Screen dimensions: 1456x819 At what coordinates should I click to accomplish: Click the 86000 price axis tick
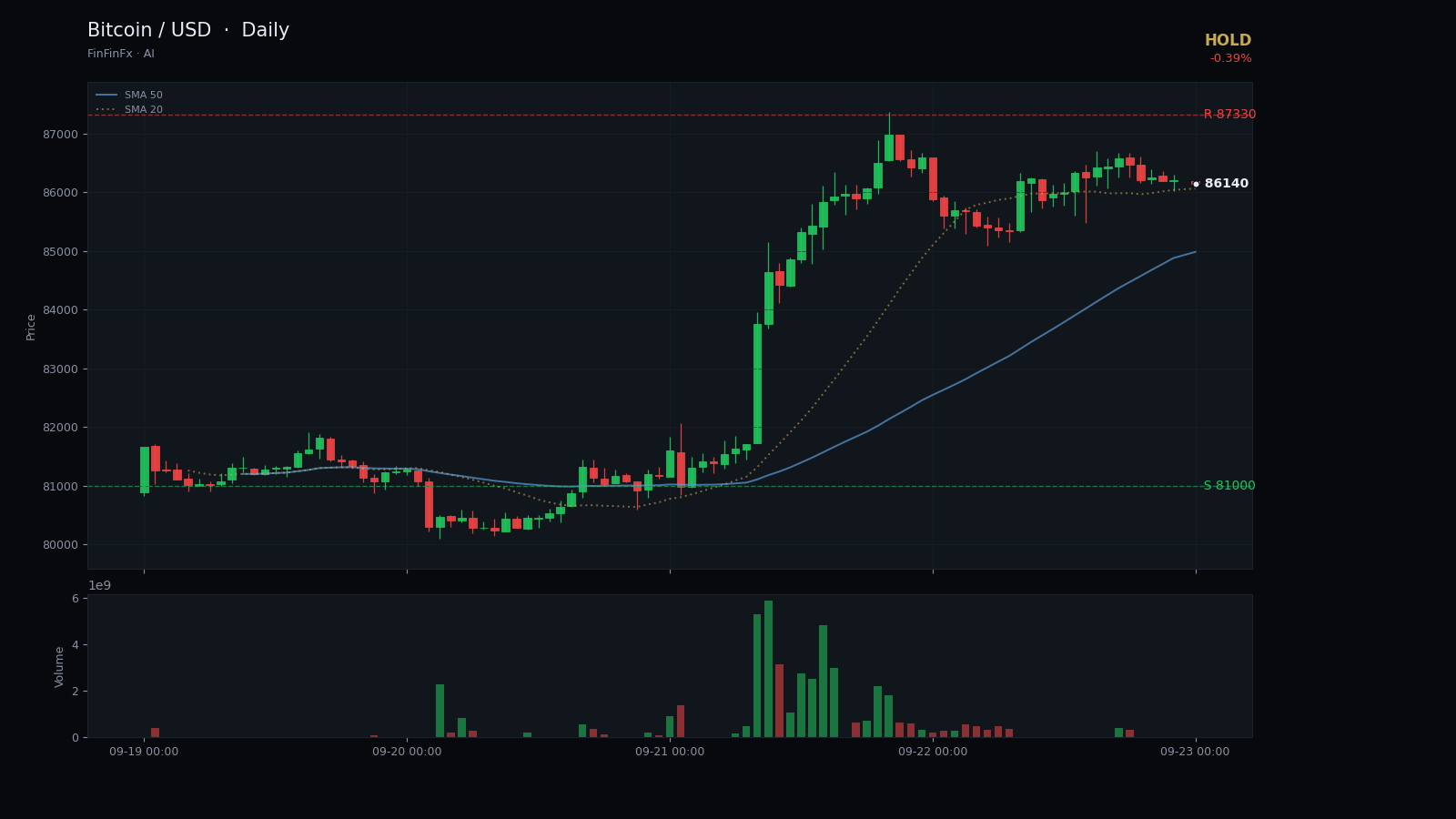tap(61, 193)
